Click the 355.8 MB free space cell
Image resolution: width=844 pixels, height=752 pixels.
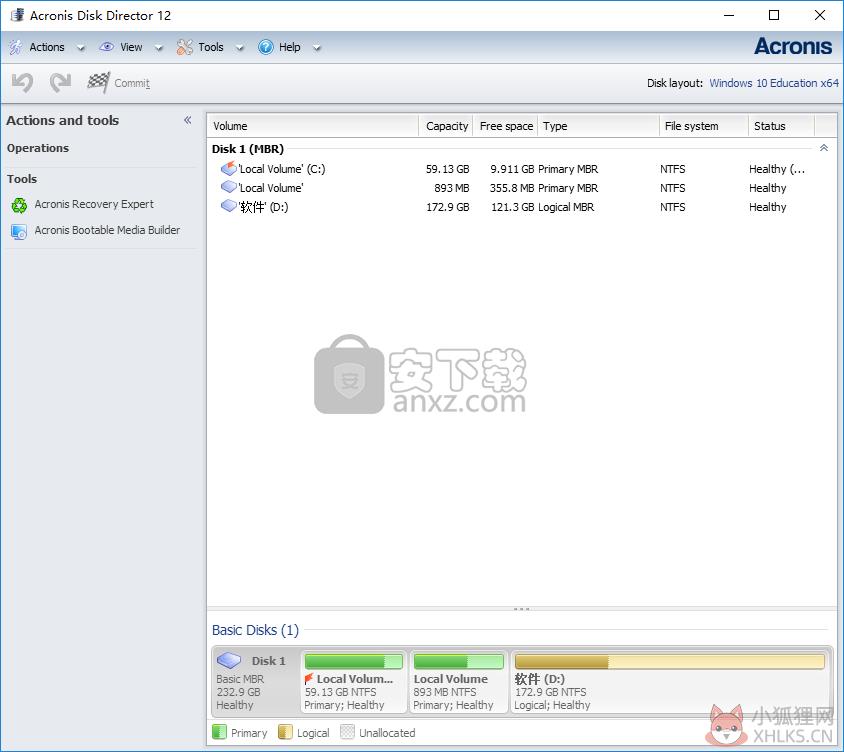coord(512,188)
